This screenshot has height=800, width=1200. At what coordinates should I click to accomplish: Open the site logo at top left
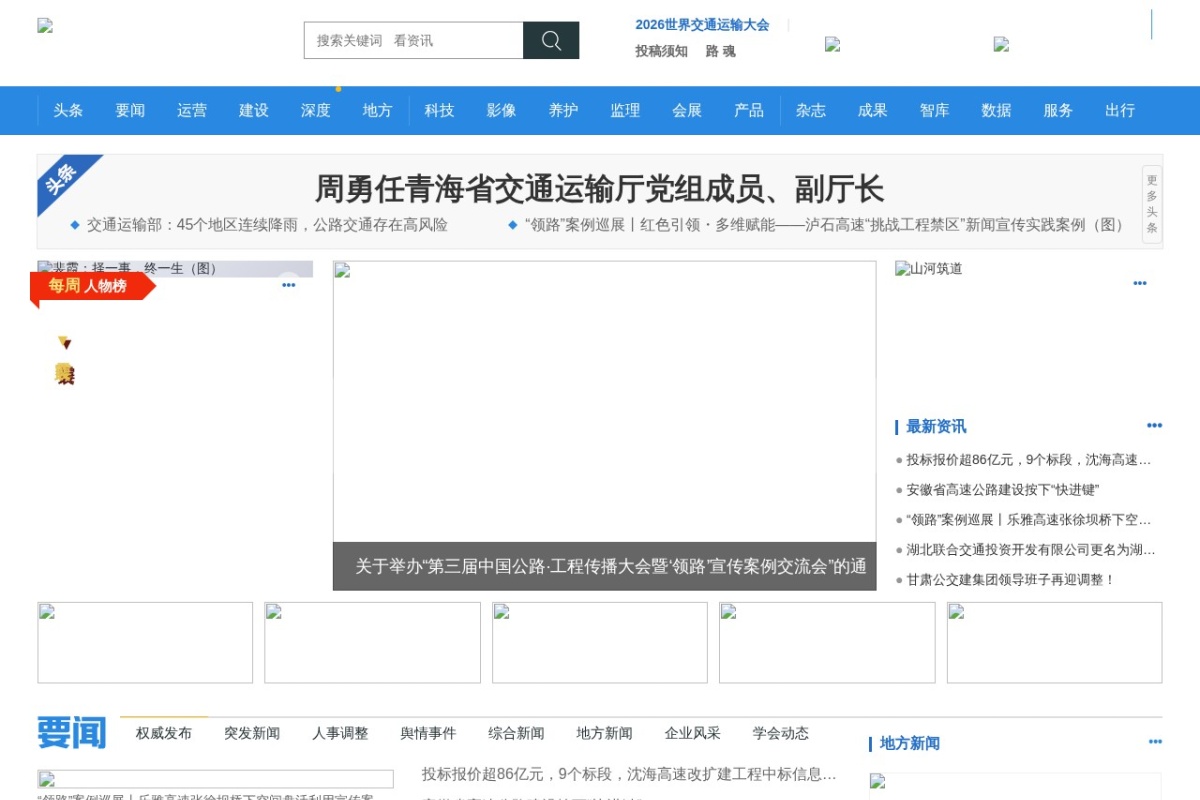coord(45,26)
